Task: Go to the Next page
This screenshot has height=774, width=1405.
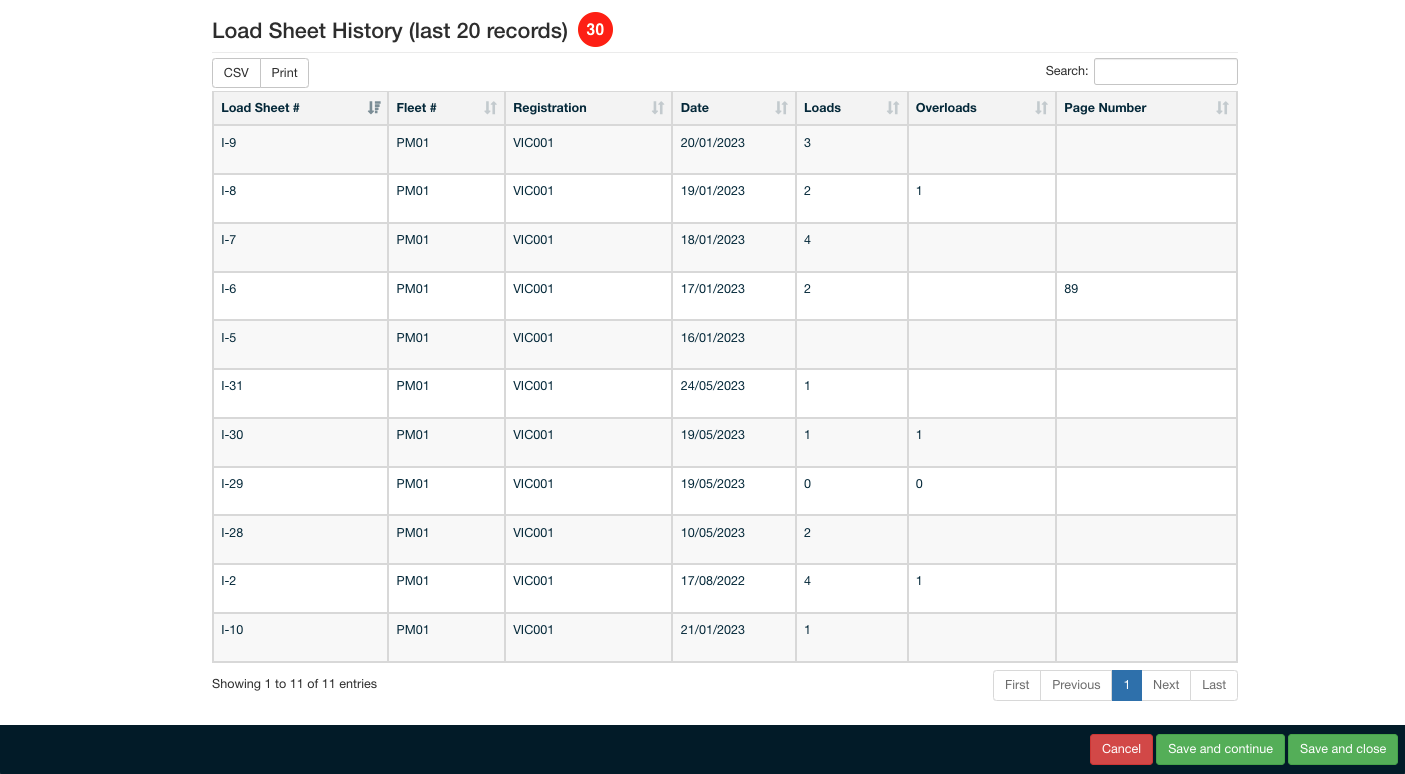Action: (1165, 684)
